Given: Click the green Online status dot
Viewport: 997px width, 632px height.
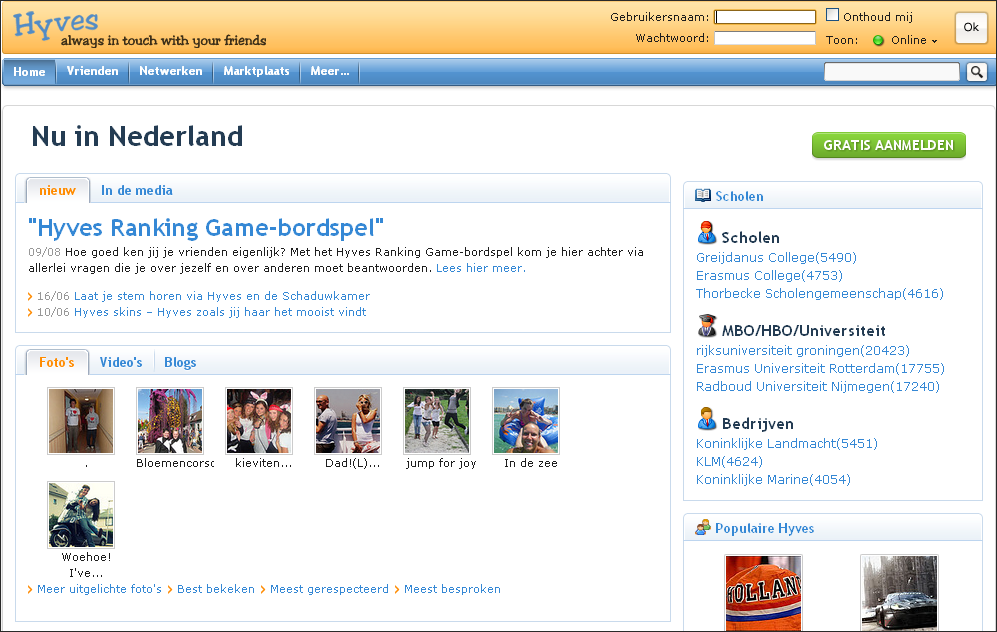Looking at the screenshot, I should tap(878, 41).
